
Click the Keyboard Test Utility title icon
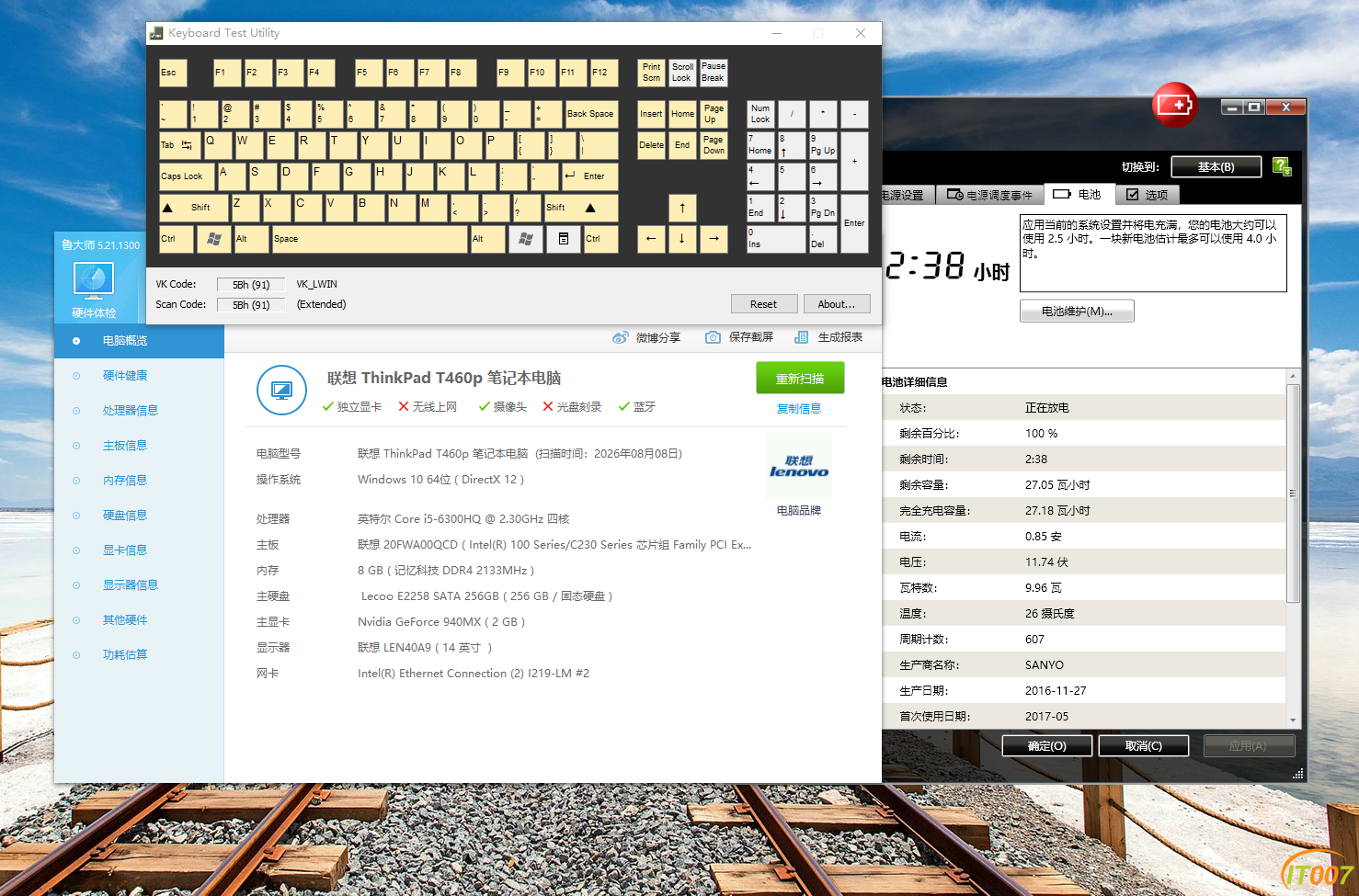click(x=156, y=33)
